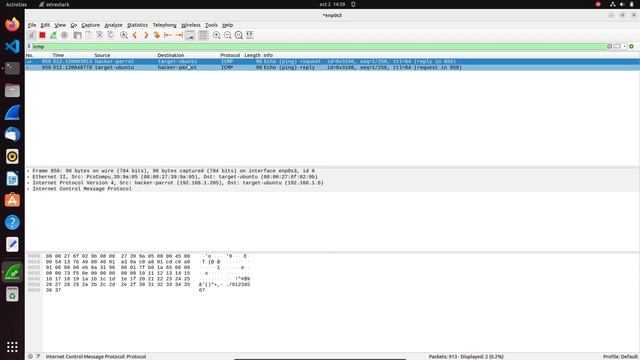Click the Reload capture file icon
This screenshot has height=360, width=640.
111,35
